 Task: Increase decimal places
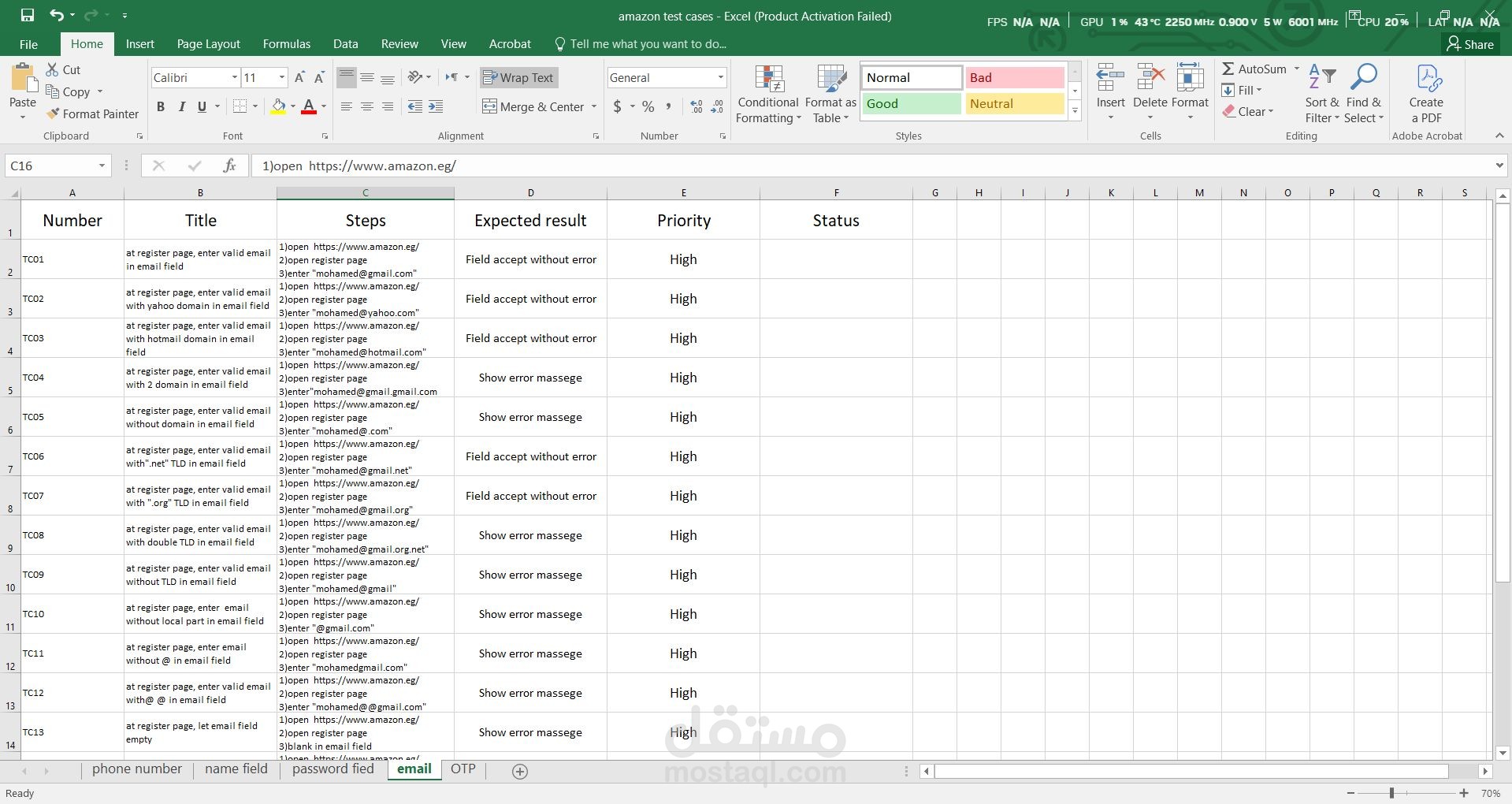(697, 106)
